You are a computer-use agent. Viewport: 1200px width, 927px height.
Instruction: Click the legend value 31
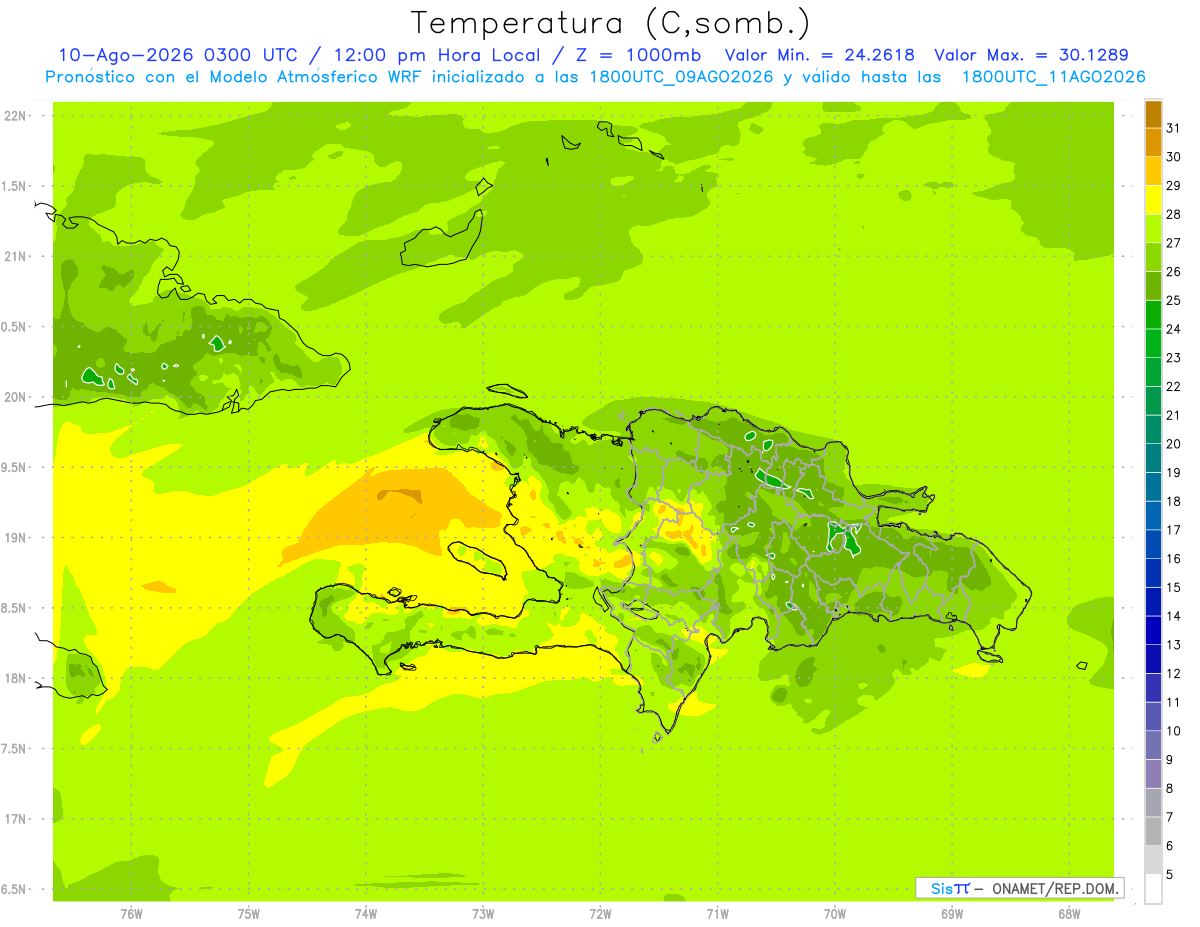(x=1174, y=127)
